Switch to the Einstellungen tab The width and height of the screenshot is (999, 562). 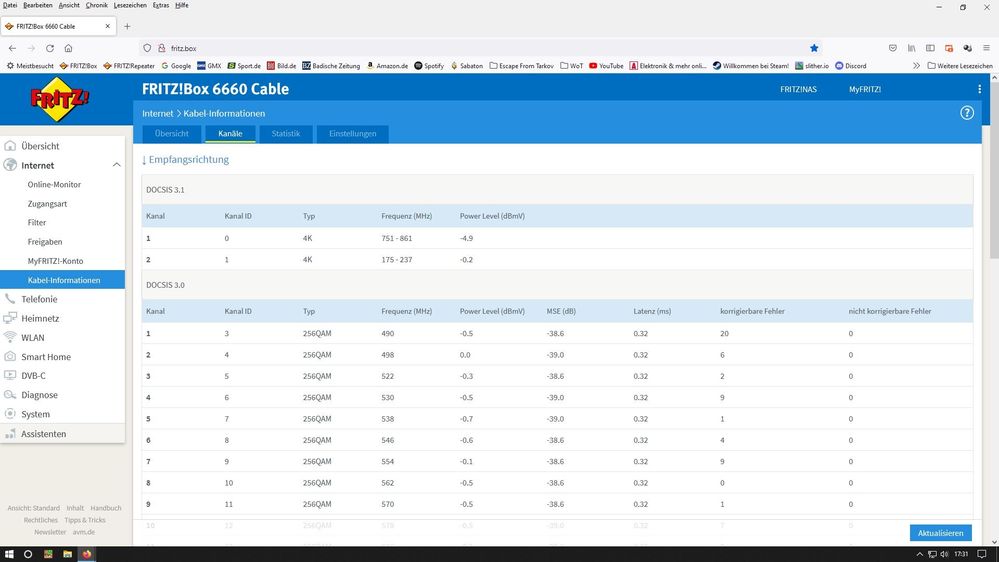352,134
